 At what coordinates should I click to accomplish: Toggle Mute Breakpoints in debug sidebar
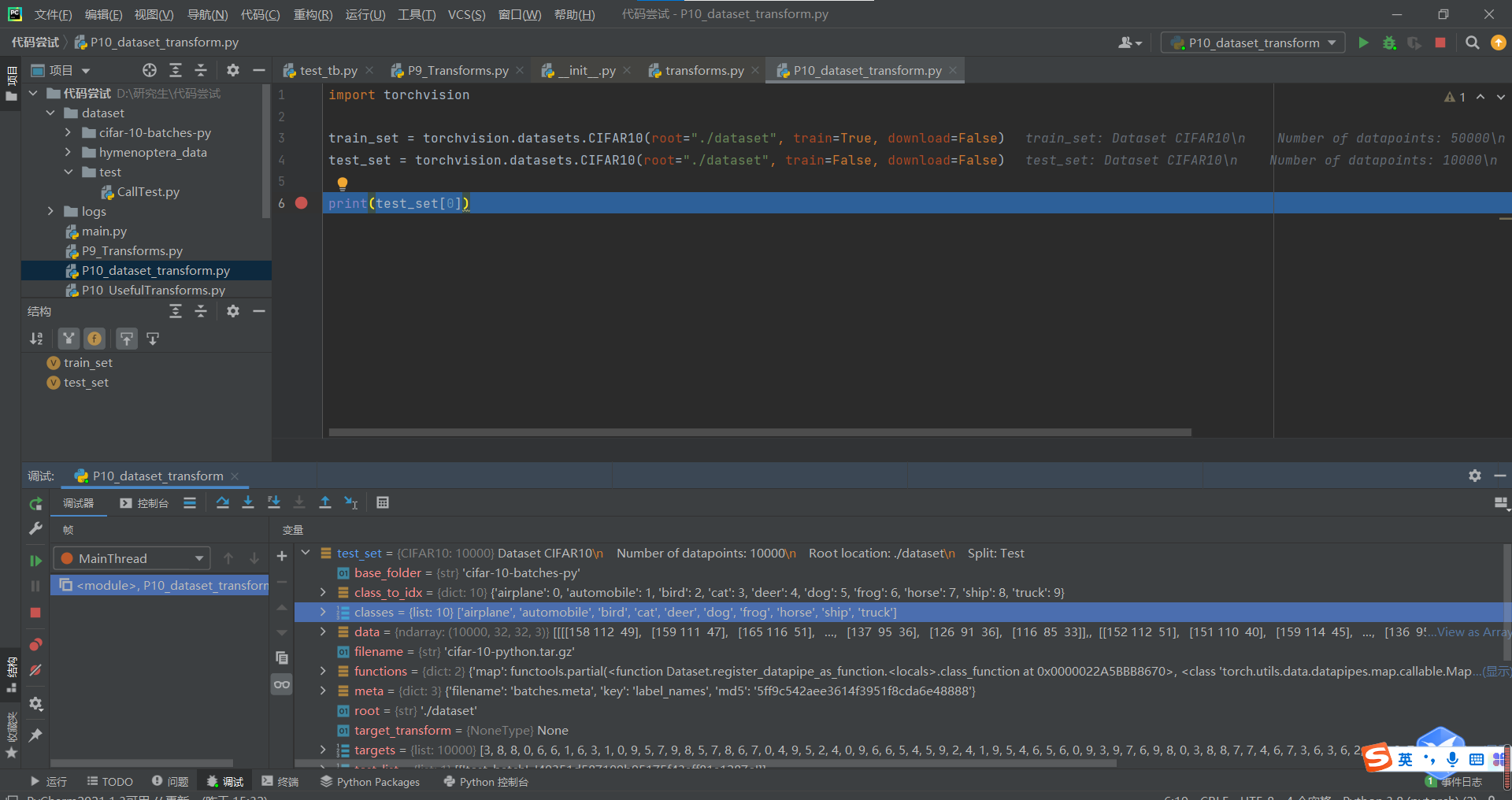[35, 670]
